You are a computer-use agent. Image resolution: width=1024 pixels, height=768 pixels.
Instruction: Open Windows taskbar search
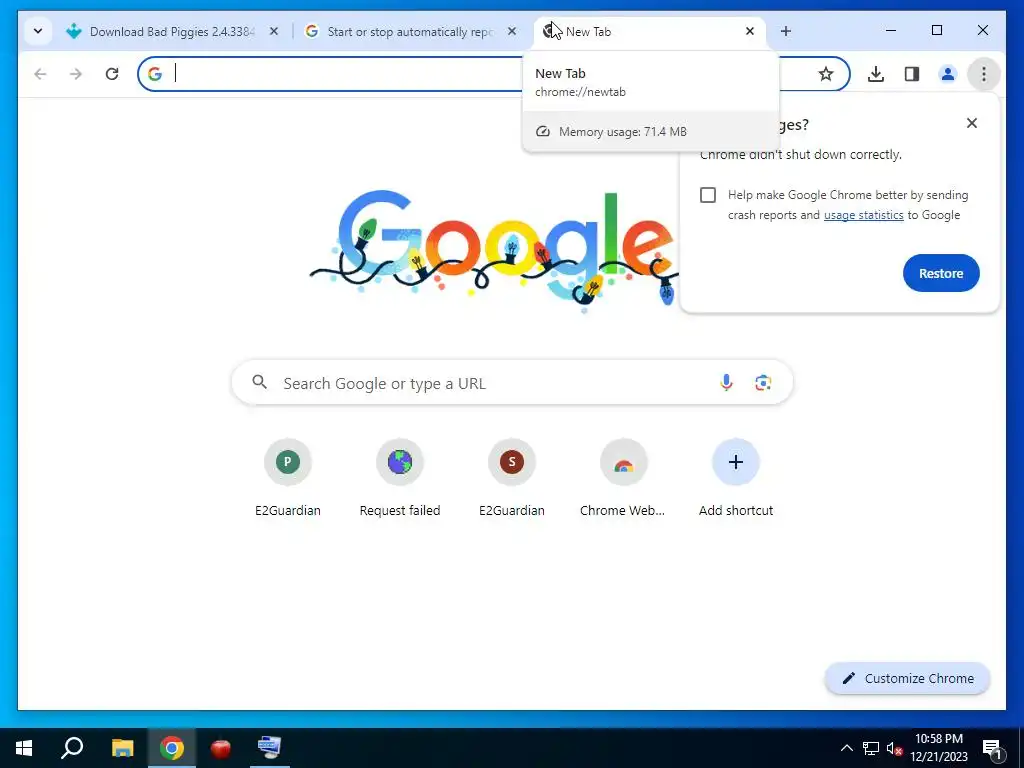[x=72, y=748]
